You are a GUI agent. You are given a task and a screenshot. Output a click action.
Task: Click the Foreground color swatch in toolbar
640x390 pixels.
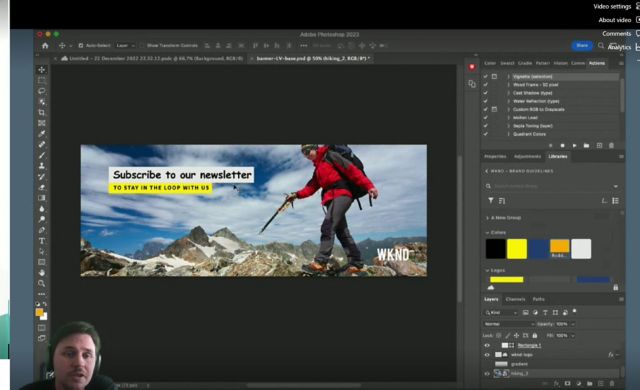click(x=39, y=312)
